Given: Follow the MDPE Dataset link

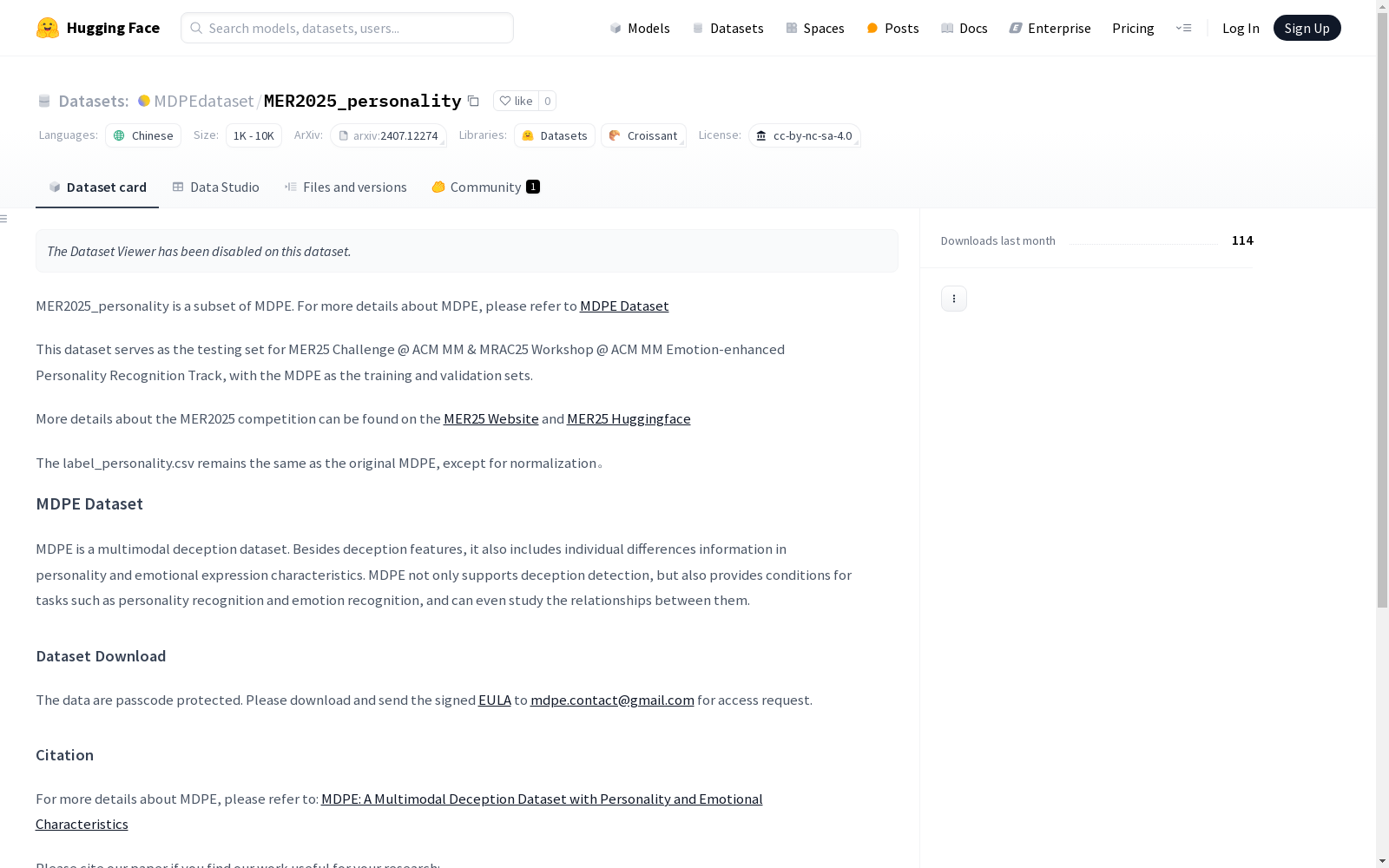Looking at the screenshot, I should (624, 306).
